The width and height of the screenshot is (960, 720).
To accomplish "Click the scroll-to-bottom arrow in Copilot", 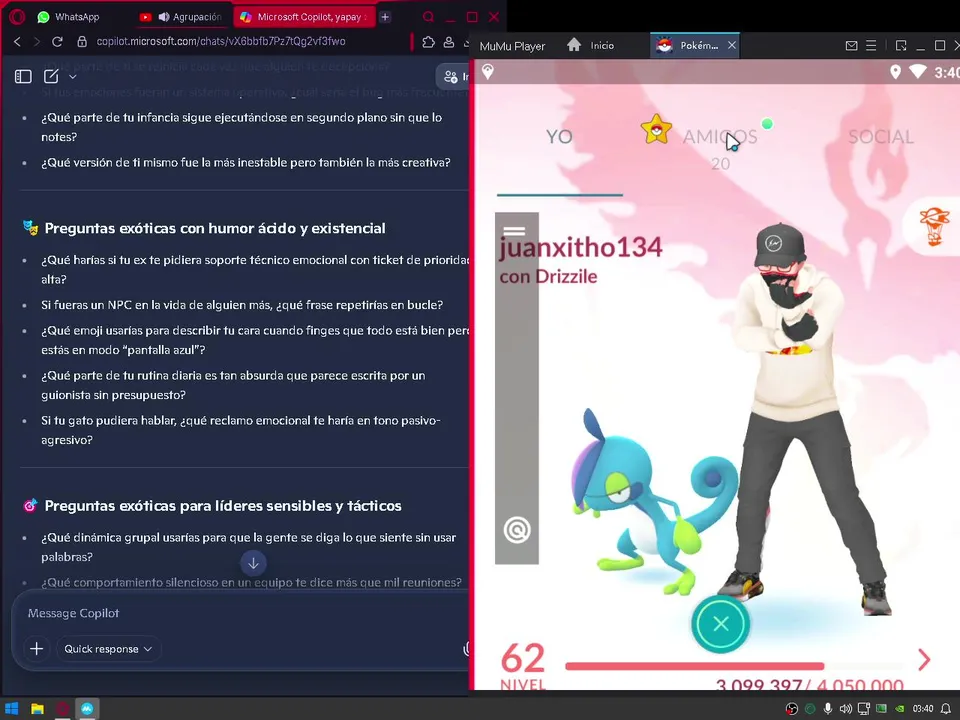I will click(253, 563).
